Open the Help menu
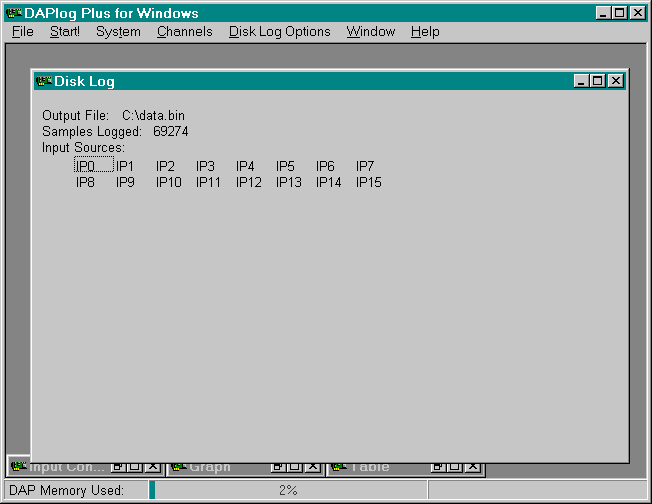Image resolution: width=652 pixels, height=504 pixels. (x=425, y=32)
